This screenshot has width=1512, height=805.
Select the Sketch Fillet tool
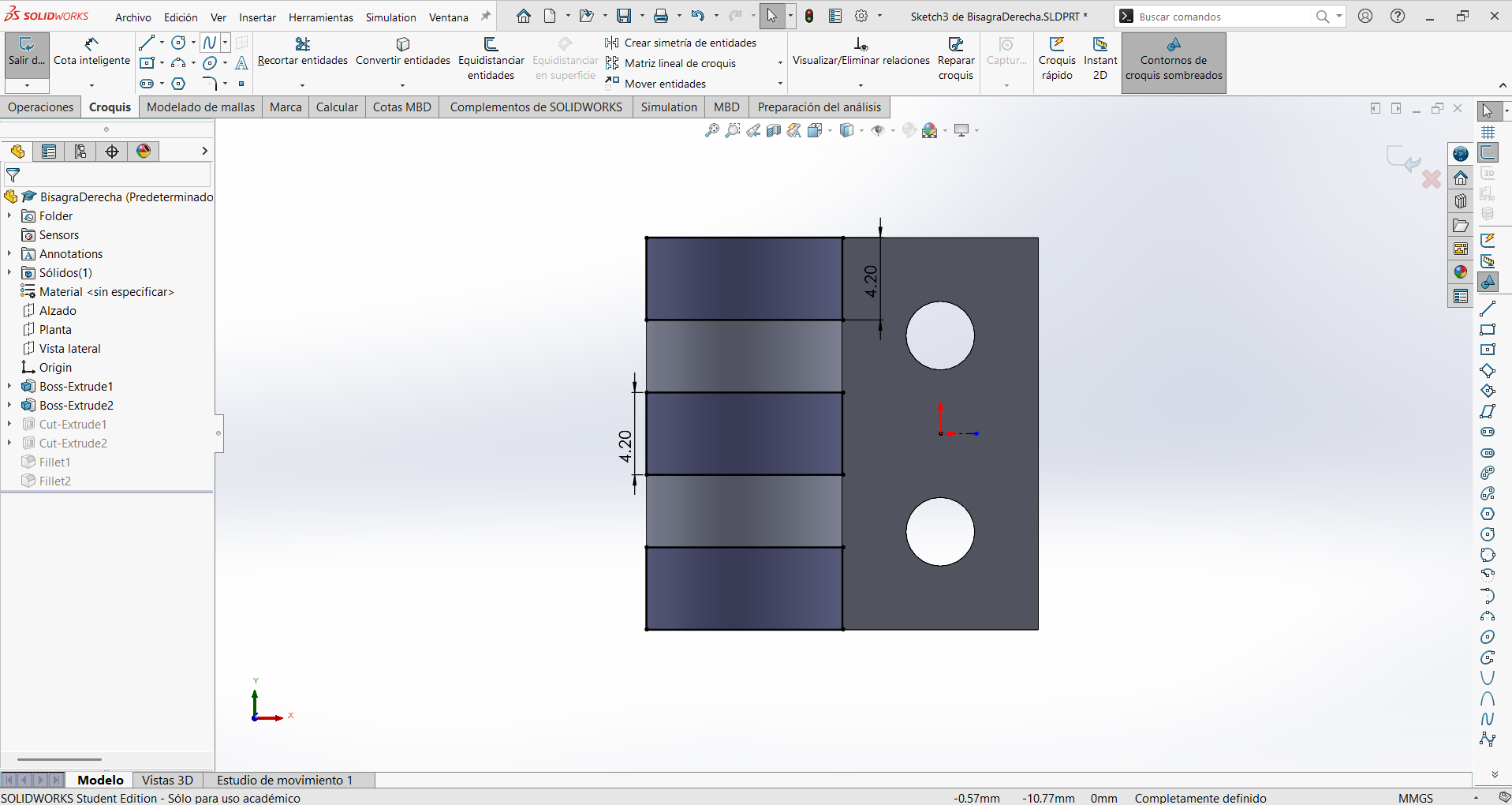coord(209,84)
